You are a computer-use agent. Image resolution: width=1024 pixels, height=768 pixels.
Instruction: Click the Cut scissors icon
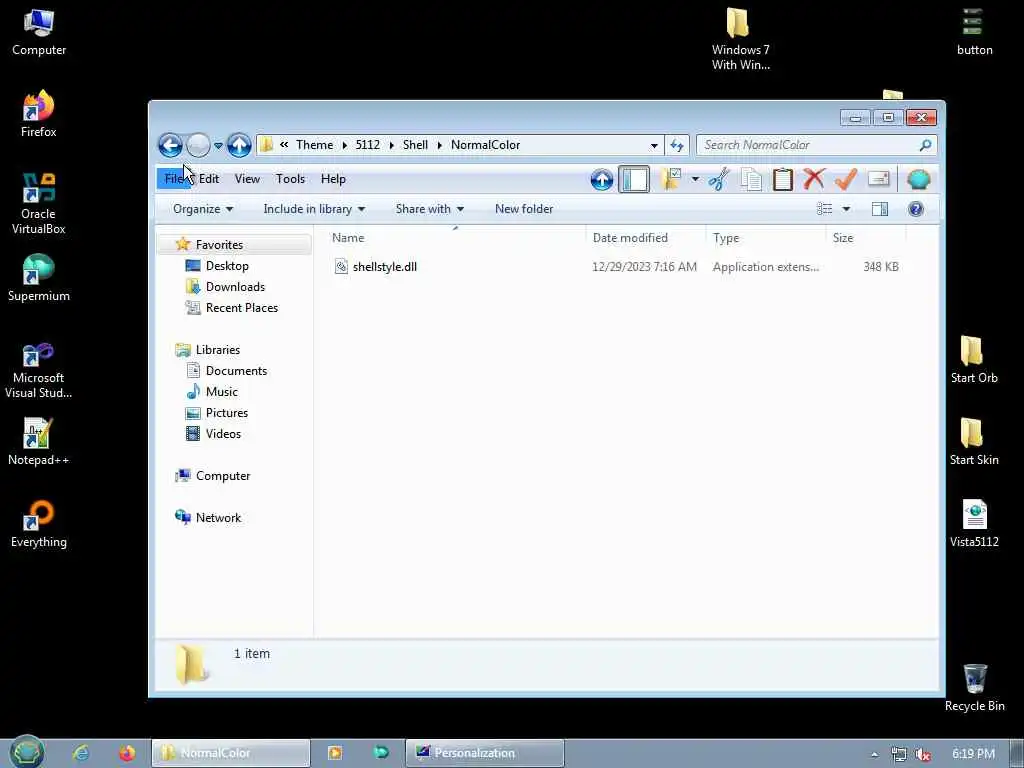click(x=719, y=179)
